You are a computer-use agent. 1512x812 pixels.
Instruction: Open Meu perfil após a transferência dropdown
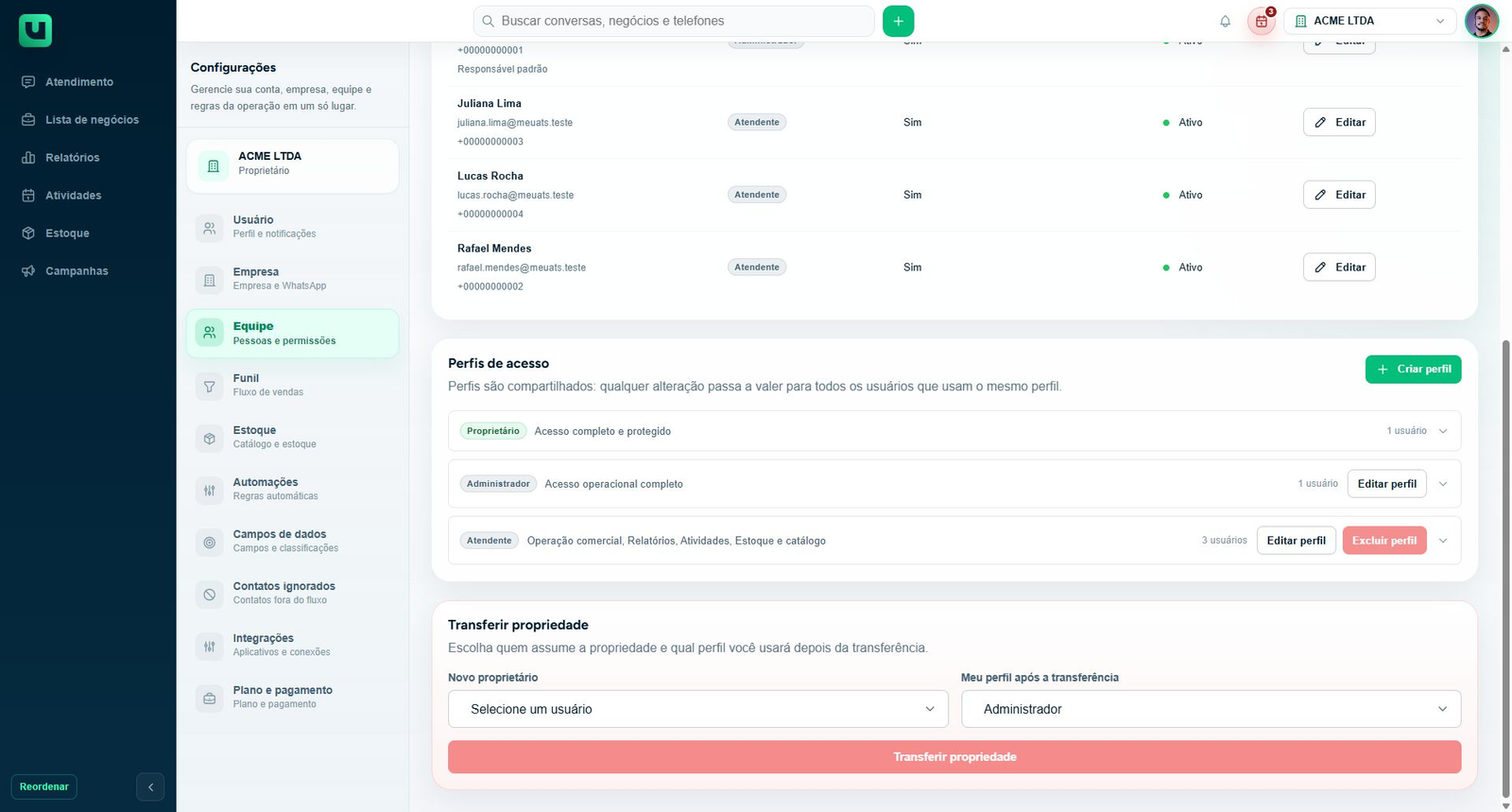(1211, 709)
